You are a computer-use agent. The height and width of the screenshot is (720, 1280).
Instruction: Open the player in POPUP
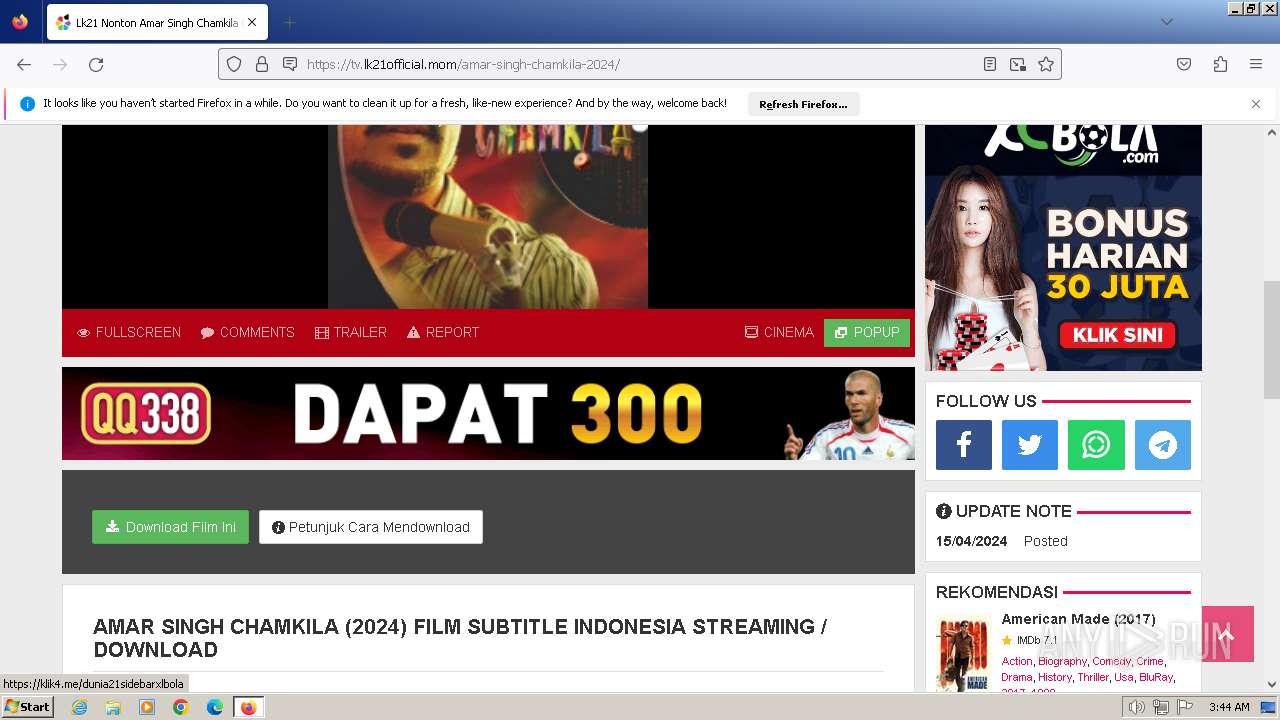pyautogui.click(x=867, y=332)
